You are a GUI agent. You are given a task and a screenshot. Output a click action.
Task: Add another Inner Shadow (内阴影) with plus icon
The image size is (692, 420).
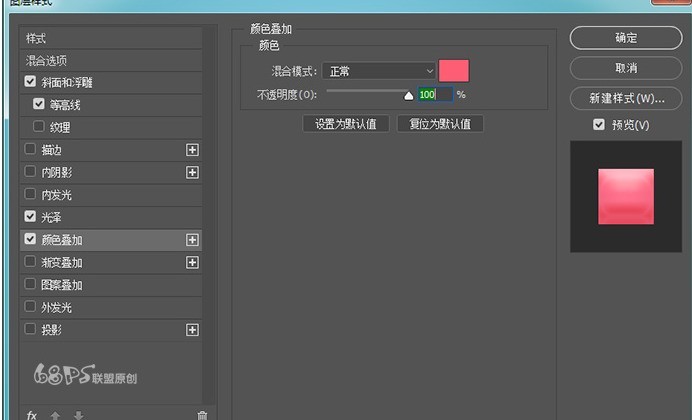(x=192, y=172)
